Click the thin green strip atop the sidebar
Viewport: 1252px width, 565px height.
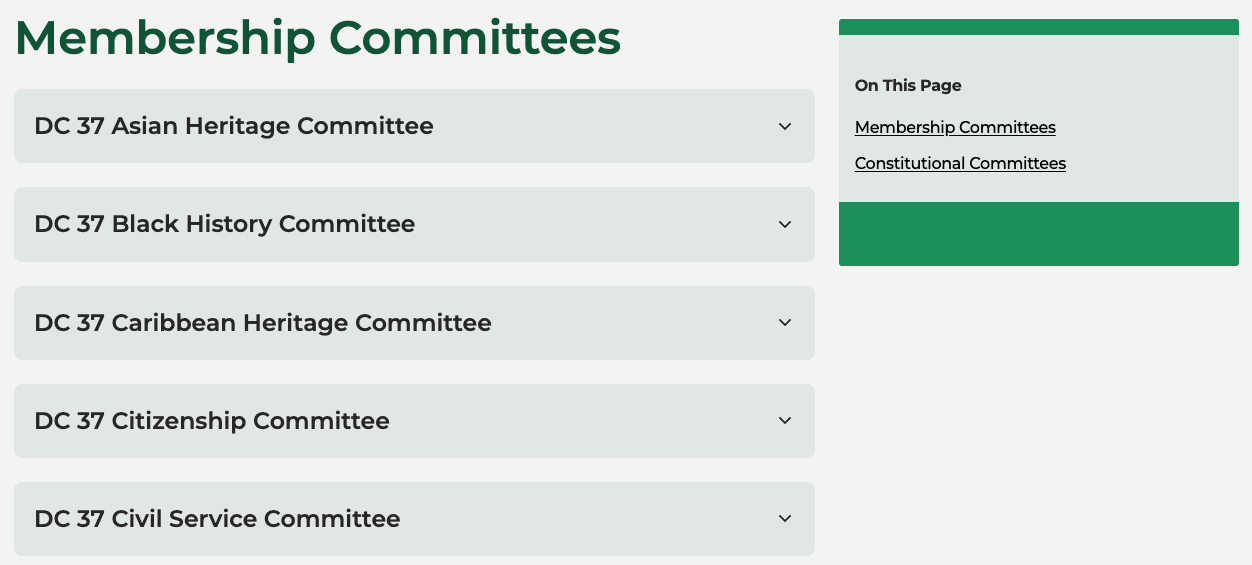tap(1038, 27)
